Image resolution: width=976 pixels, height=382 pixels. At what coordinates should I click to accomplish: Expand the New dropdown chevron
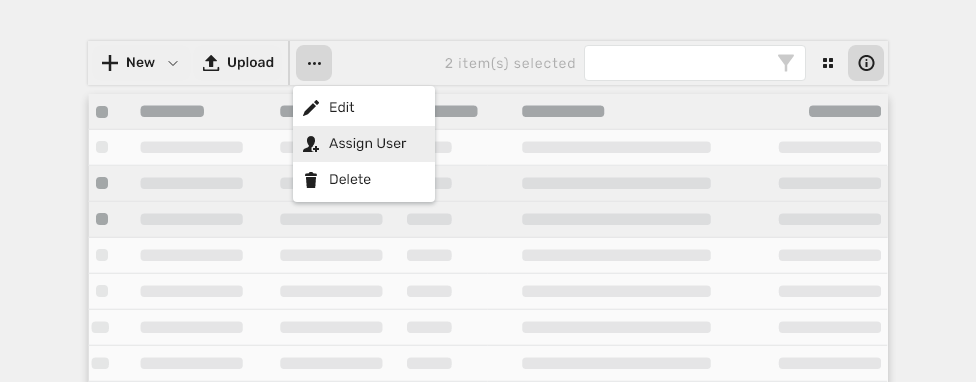pos(173,63)
